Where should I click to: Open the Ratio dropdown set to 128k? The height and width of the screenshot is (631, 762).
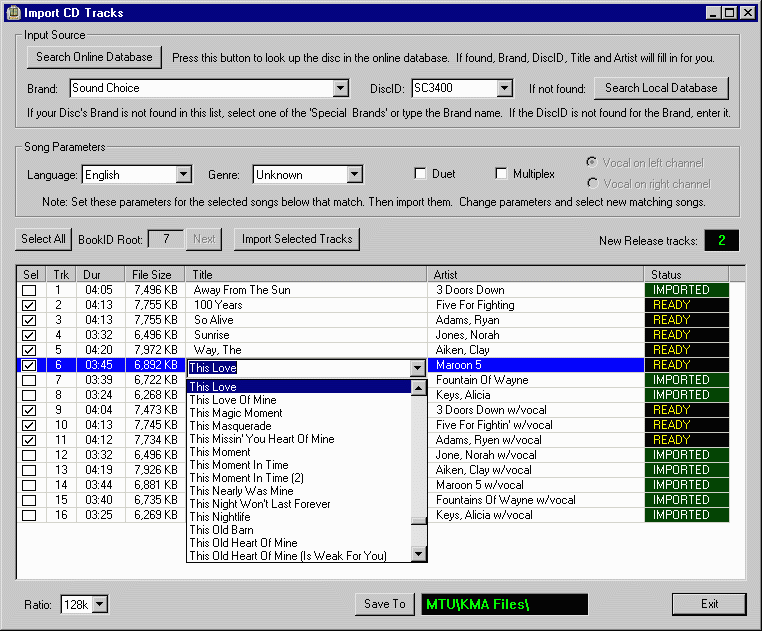pyautogui.click(x=100, y=604)
